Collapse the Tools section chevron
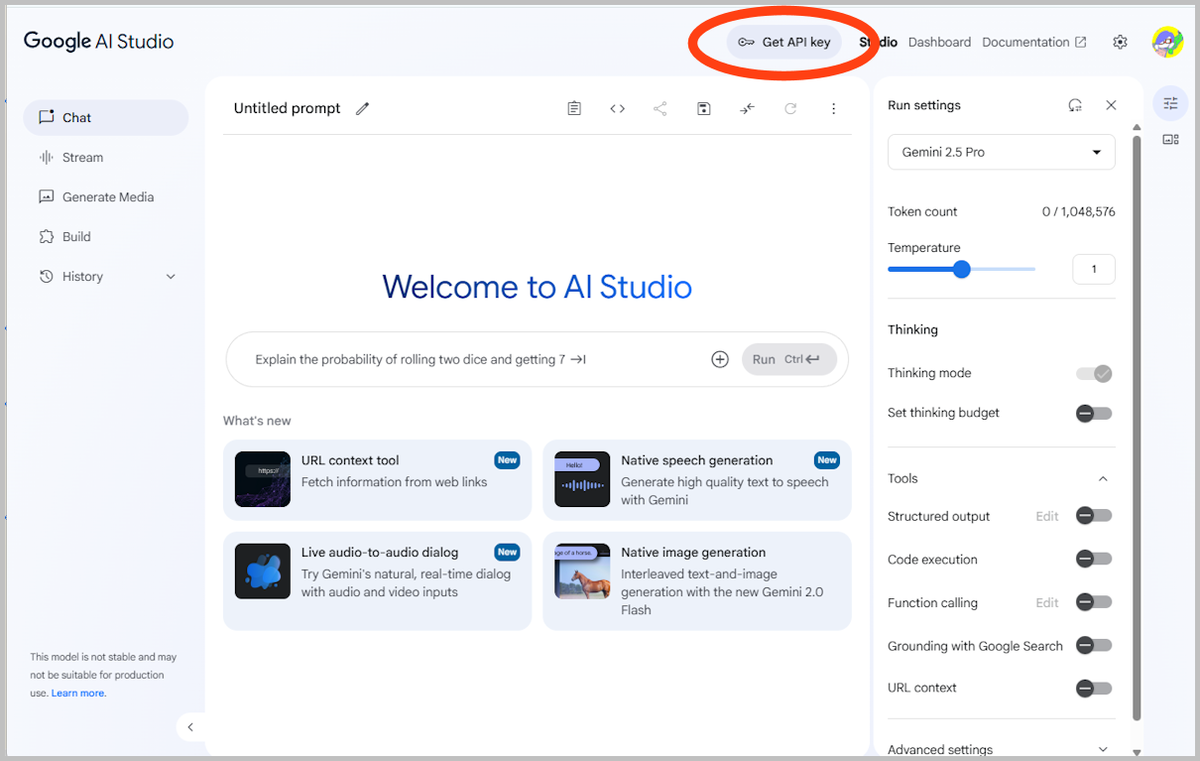The width and height of the screenshot is (1200, 761). 1103,479
